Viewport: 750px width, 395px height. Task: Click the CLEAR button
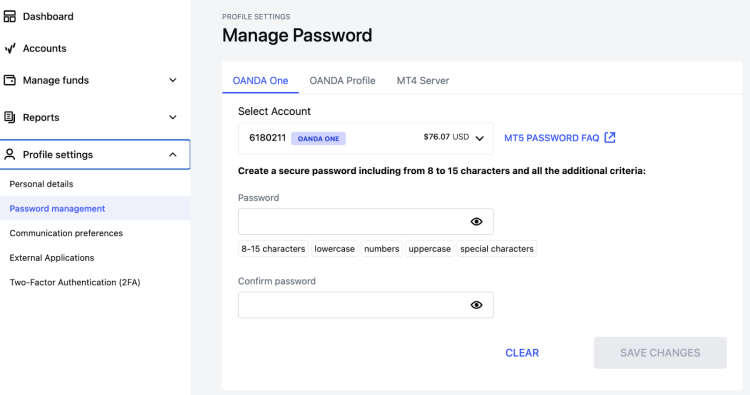(522, 353)
